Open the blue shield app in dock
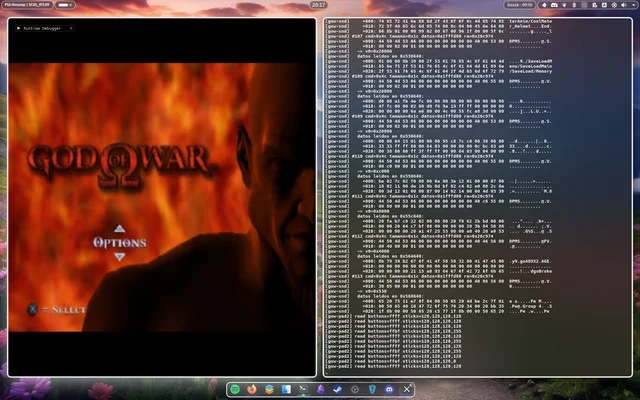The height and width of the screenshot is (400, 640). pyautogui.click(x=372, y=389)
